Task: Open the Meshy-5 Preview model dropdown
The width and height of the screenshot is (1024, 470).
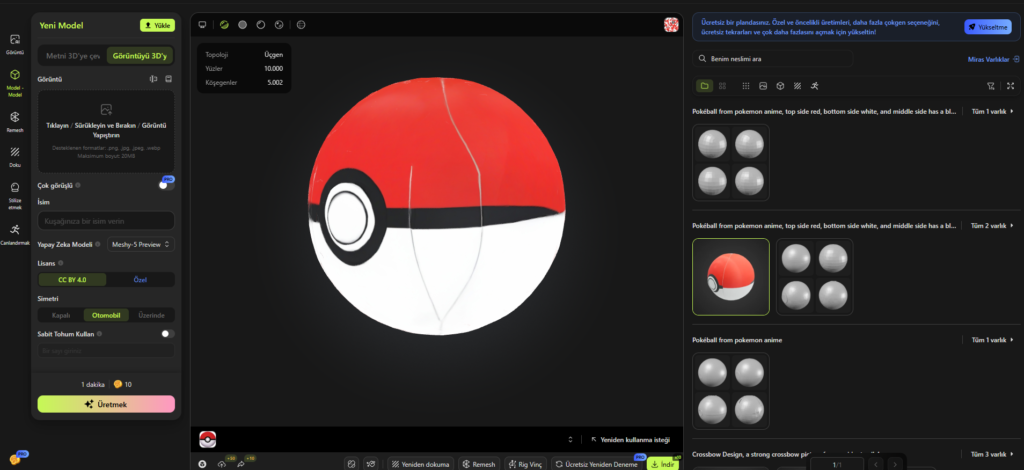Action: (141, 244)
